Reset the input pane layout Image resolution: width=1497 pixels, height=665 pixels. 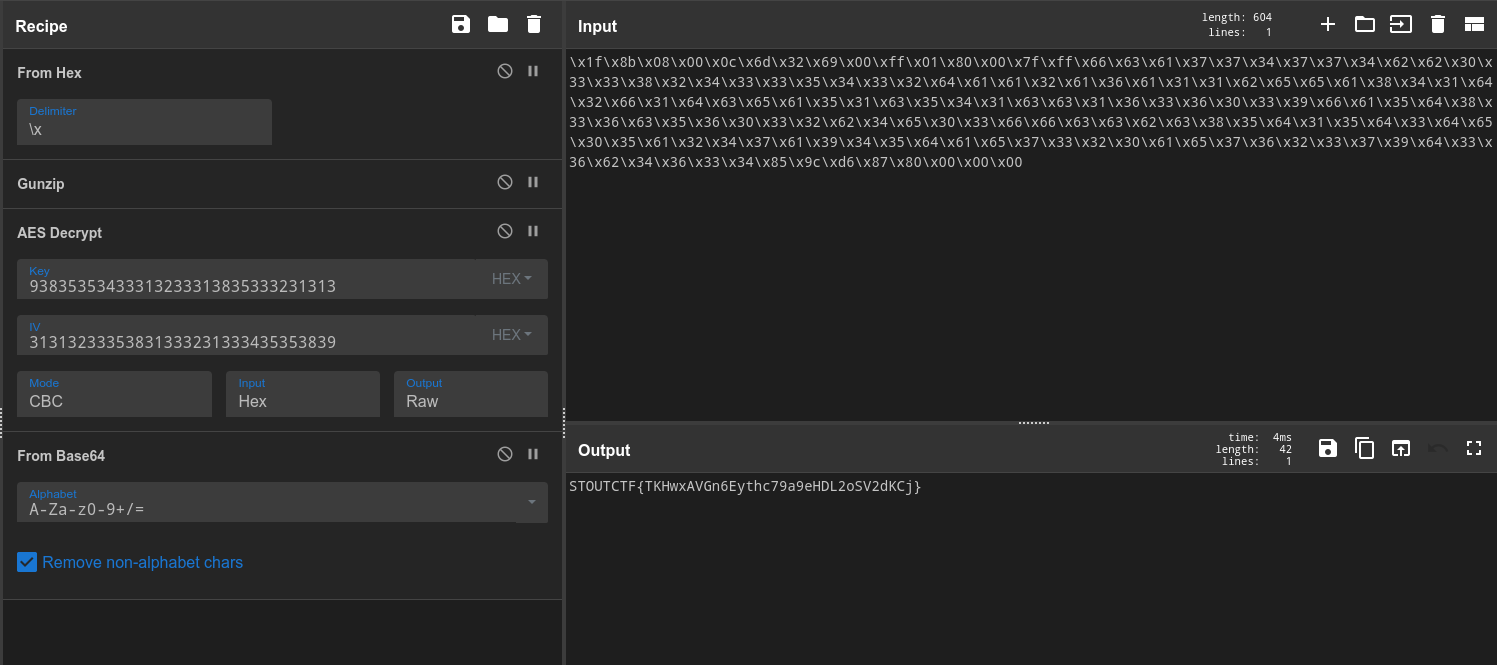[x=1474, y=25]
